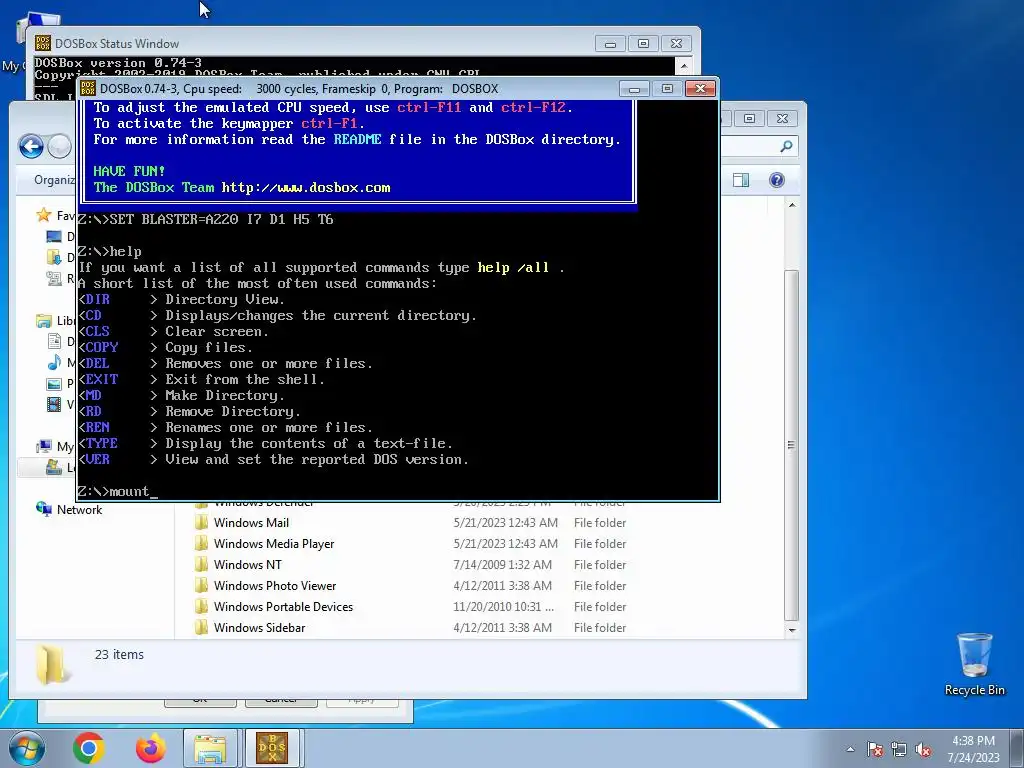Click the Action Center flag tray icon
1024x768 pixels.
(x=875, y=749)
